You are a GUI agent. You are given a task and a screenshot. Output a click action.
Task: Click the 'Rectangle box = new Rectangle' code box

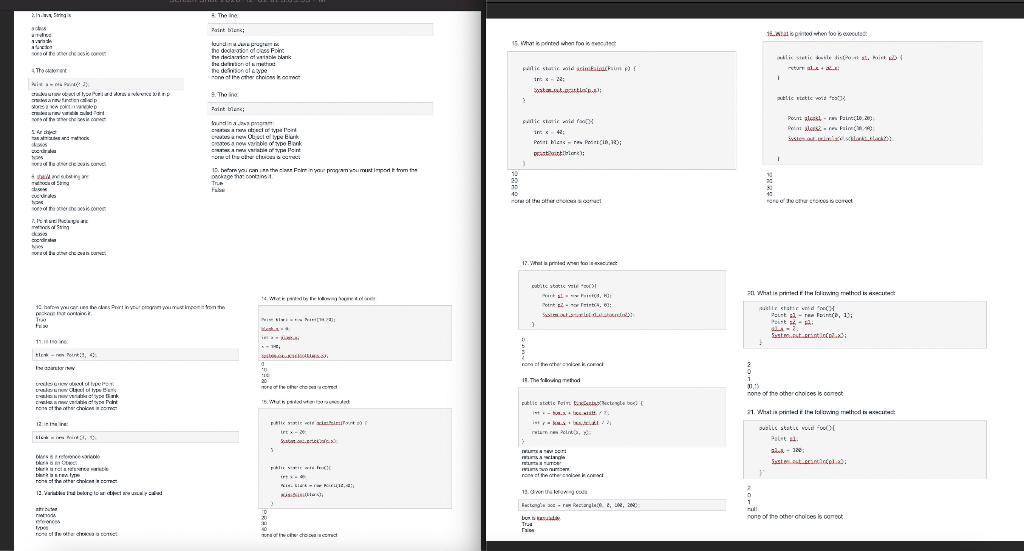622,505
